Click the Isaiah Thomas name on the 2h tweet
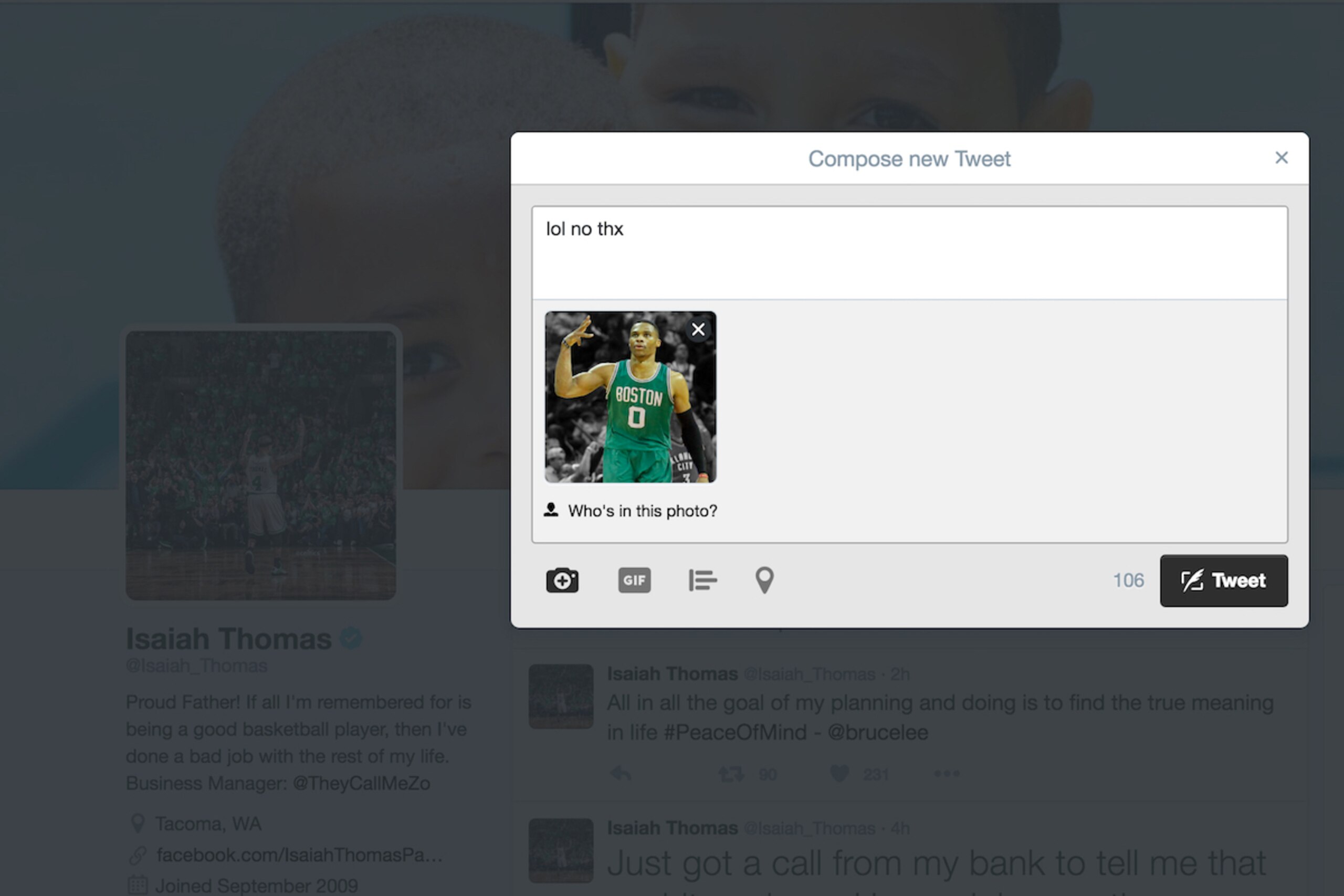This screenshot has width=1344, height=896. click(672, 674)
